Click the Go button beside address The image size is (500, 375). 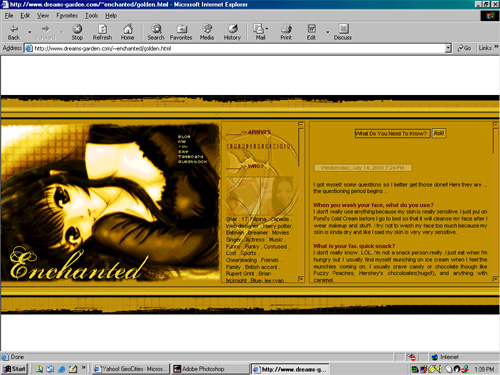464,48
